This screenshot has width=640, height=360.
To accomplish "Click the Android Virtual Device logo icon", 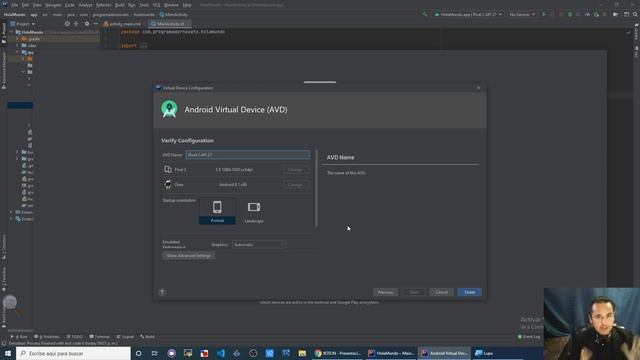I will tap(169, 109).
